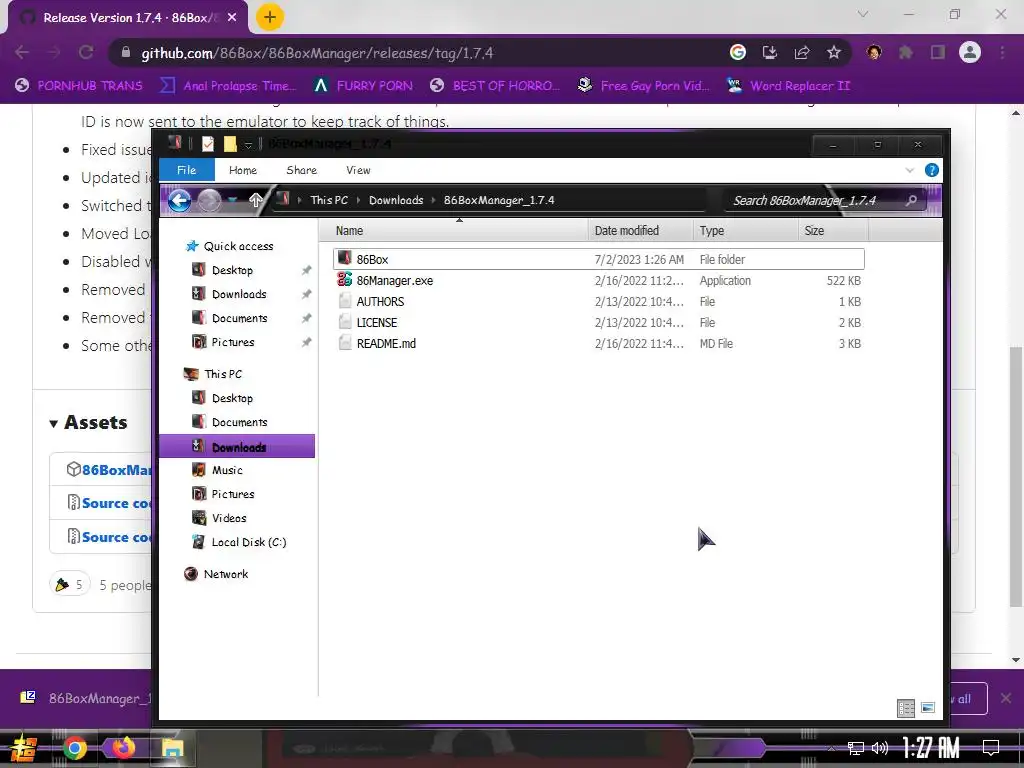
Task: Close the Chrome downloads bar
Action: (x=1006, y=699)
